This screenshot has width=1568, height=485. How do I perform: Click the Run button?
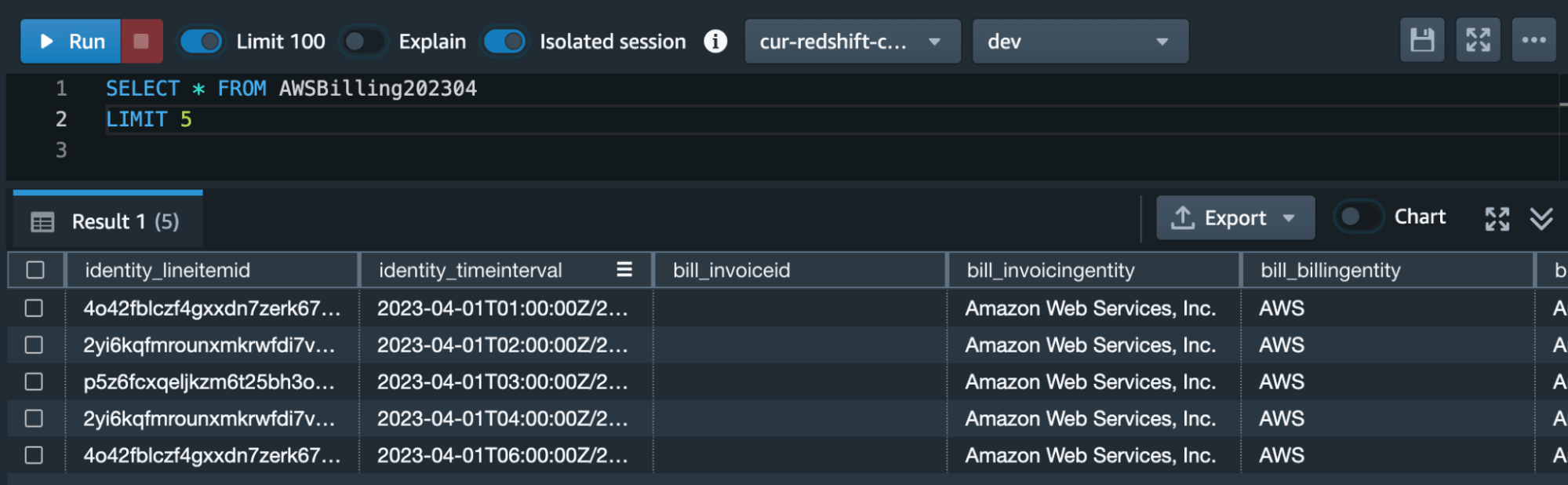(x=69, y=40)
